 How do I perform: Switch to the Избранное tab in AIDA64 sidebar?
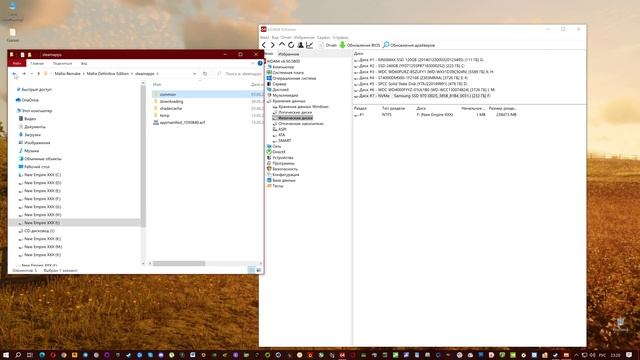coord(289,54)
